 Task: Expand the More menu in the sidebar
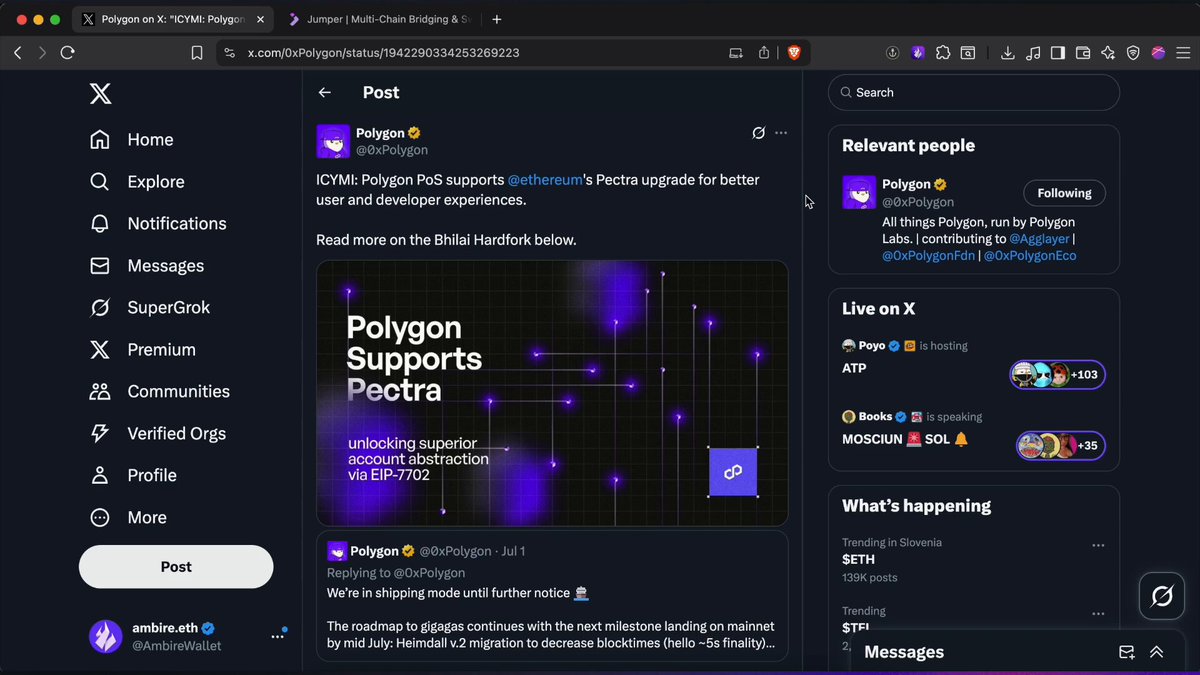[x=128, y=518]
